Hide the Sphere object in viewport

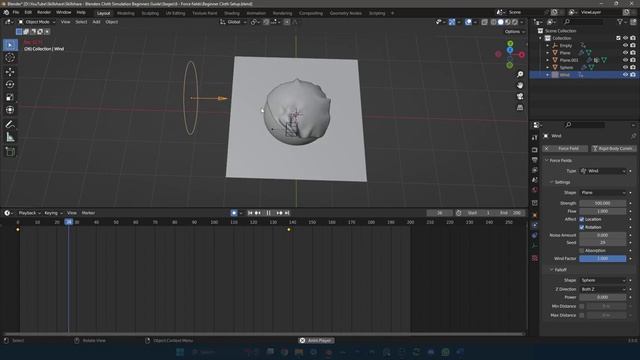tap(625, 67)
